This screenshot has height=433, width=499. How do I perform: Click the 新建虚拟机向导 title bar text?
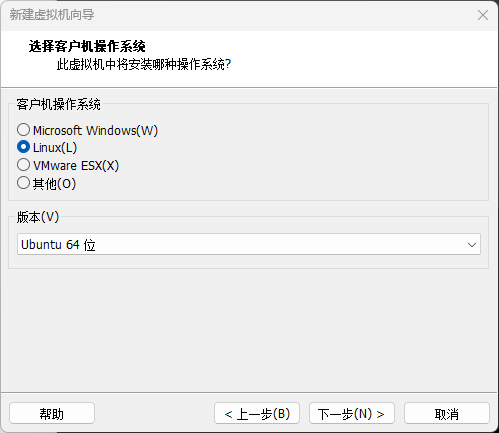pos(52,15)
